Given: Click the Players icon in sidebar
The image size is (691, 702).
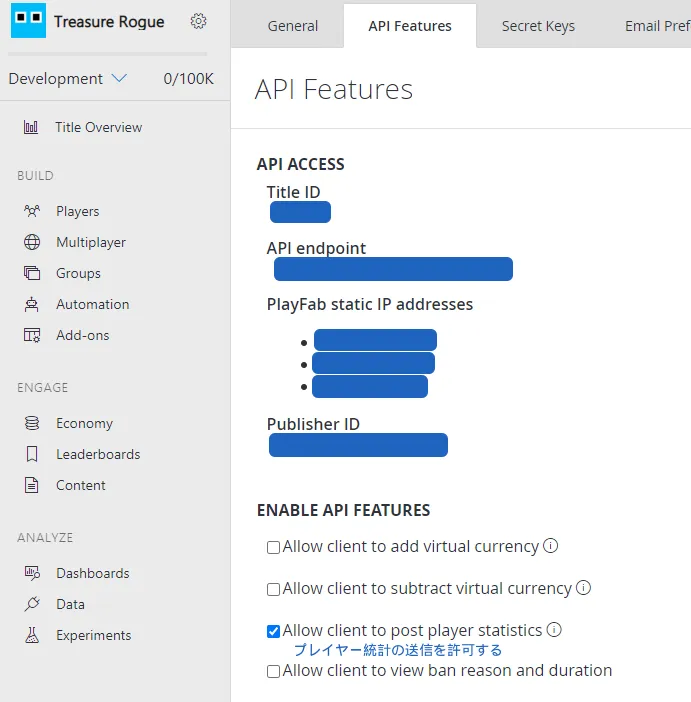Looking at the screenshot, I should click(x=32, y=211).
